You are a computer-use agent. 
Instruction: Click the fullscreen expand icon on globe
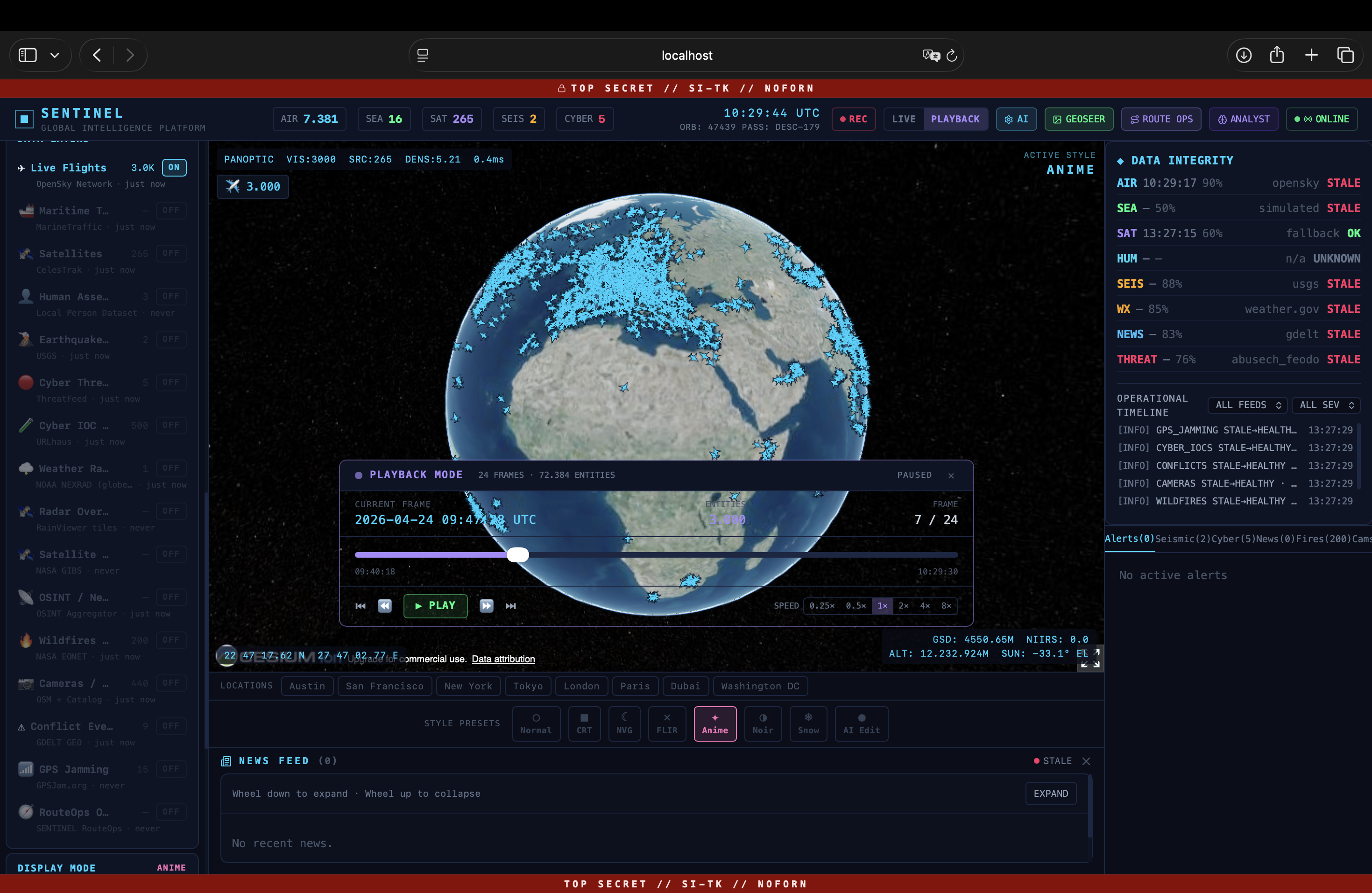[x=1090, y=659]
